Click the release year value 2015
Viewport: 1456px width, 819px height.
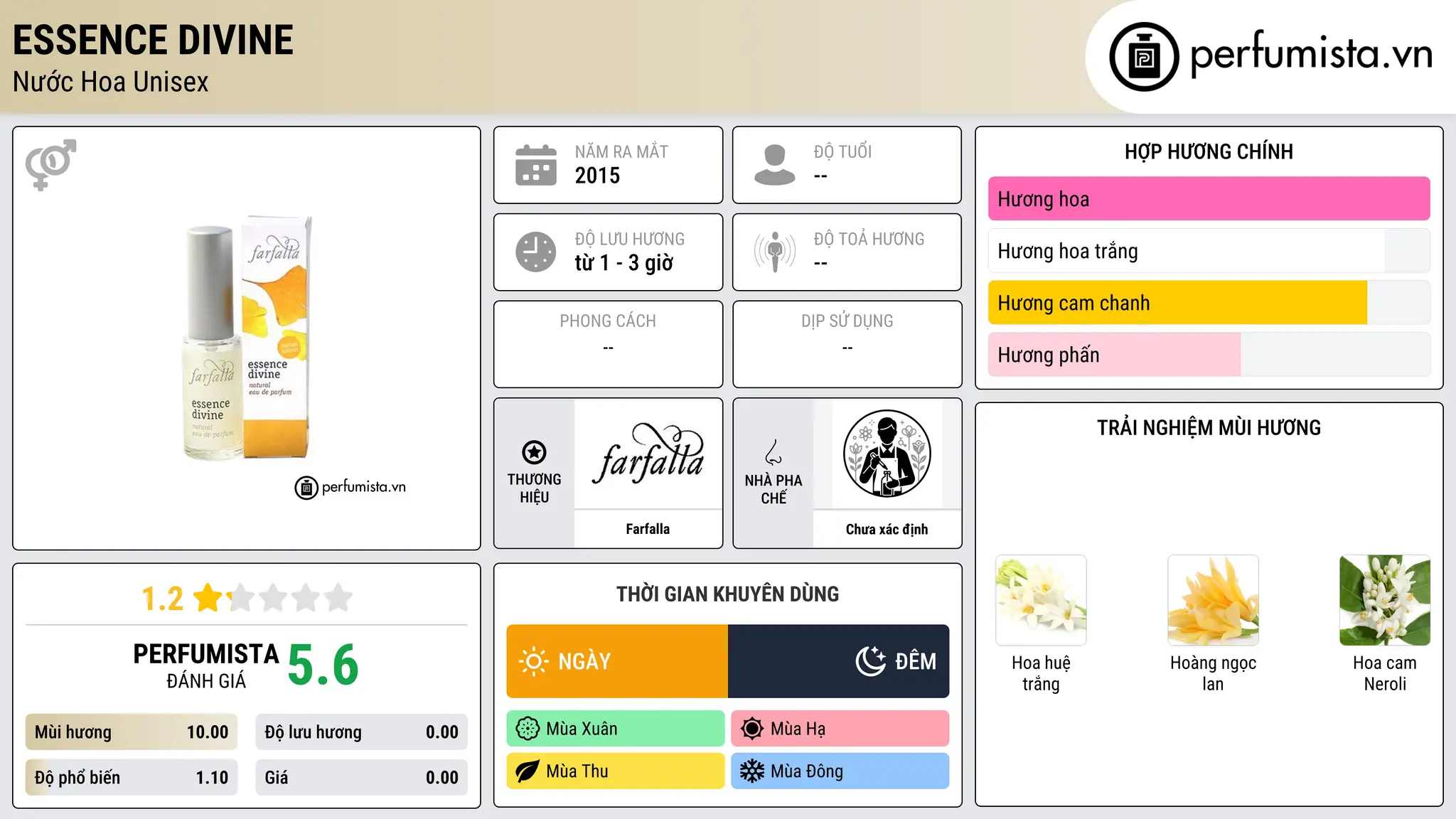pyautogui.click(x=597, y=176)
